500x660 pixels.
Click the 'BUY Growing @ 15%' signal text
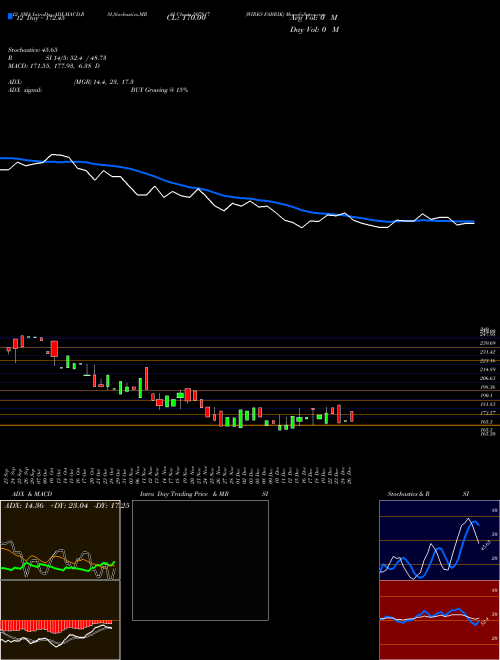(x=159, y=90)
